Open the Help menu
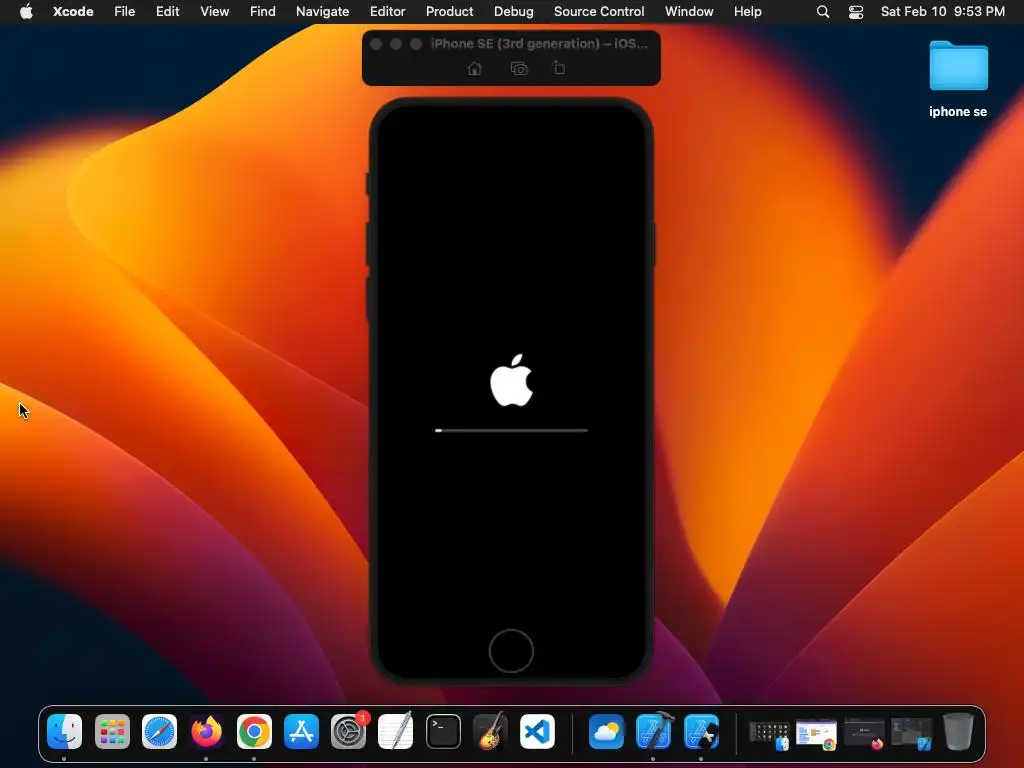This screenshot has height=768, width=1024. point(748,11)
